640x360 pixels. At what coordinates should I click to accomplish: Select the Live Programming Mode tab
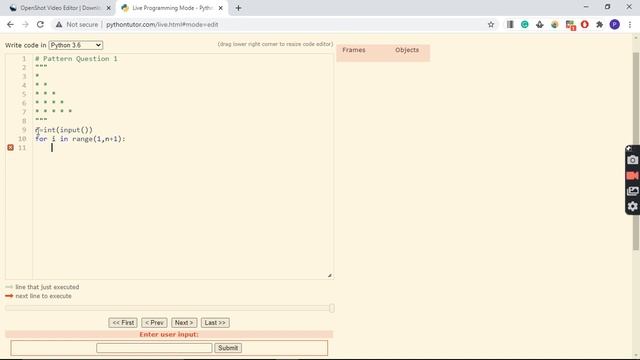[x=172, y=8]
